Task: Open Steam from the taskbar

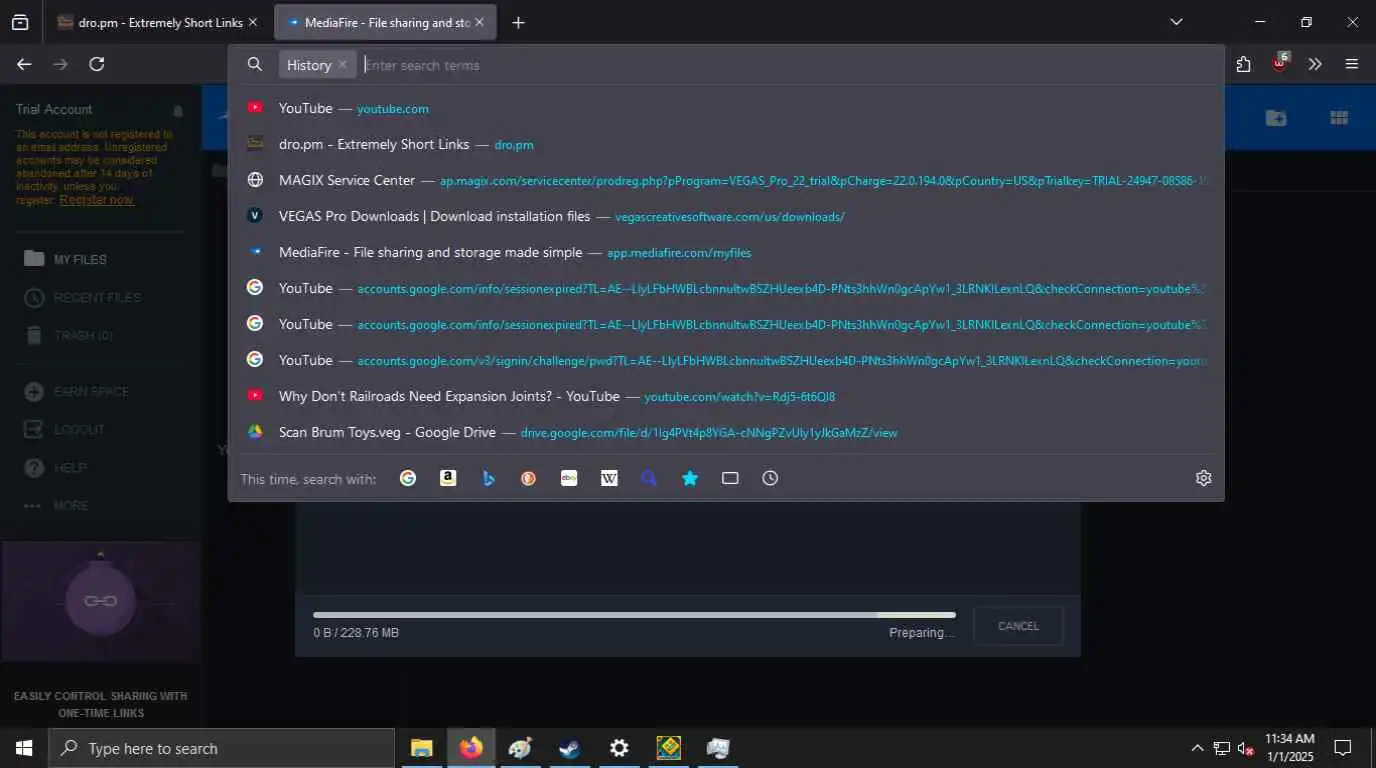Action: pos(569,748)
